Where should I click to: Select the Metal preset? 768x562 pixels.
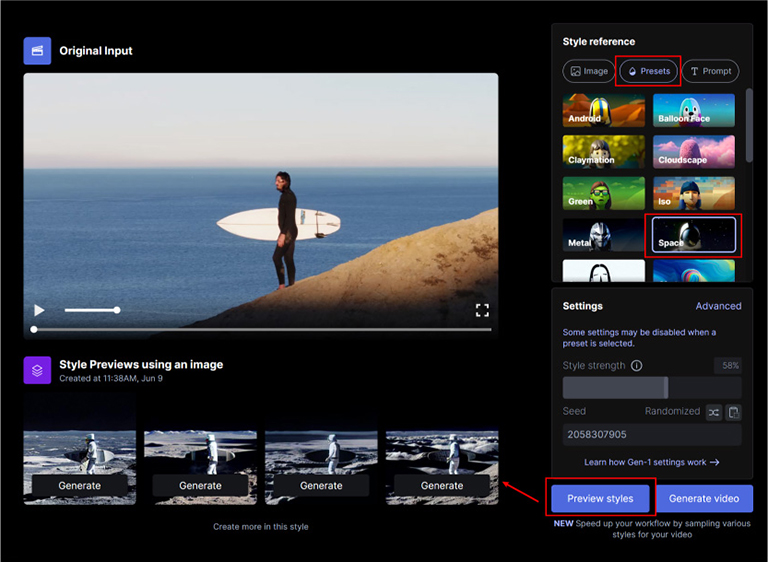point(603,235)
